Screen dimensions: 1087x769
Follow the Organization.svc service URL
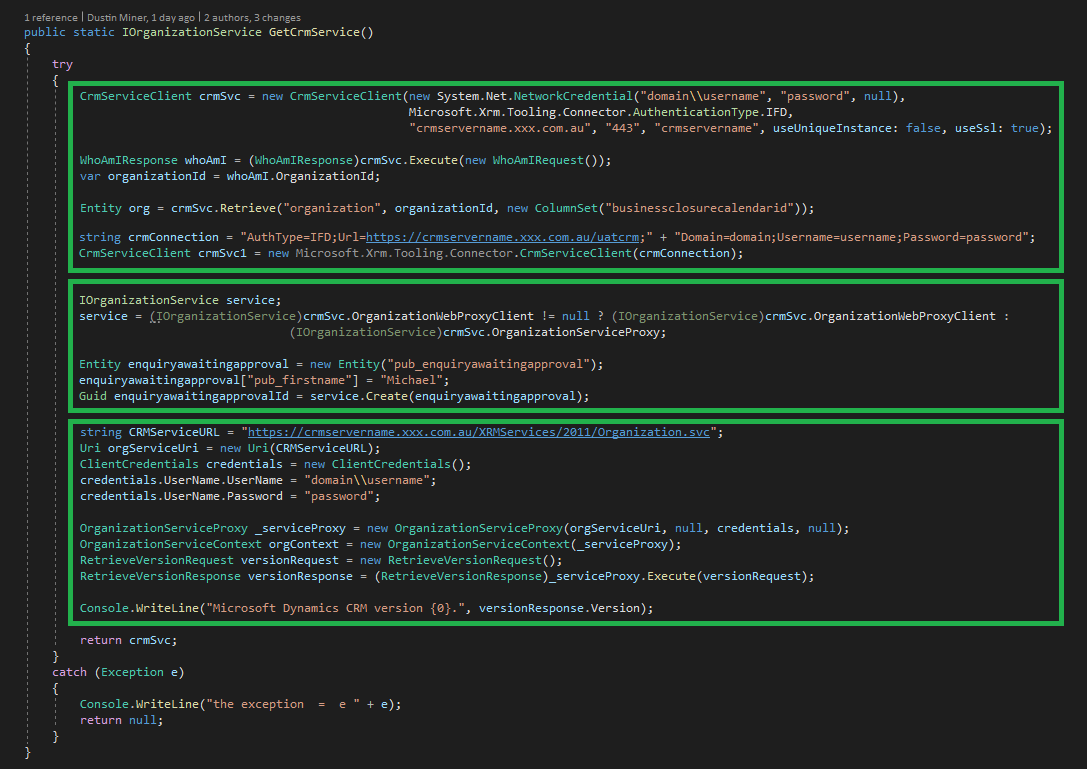coord(480,432)
